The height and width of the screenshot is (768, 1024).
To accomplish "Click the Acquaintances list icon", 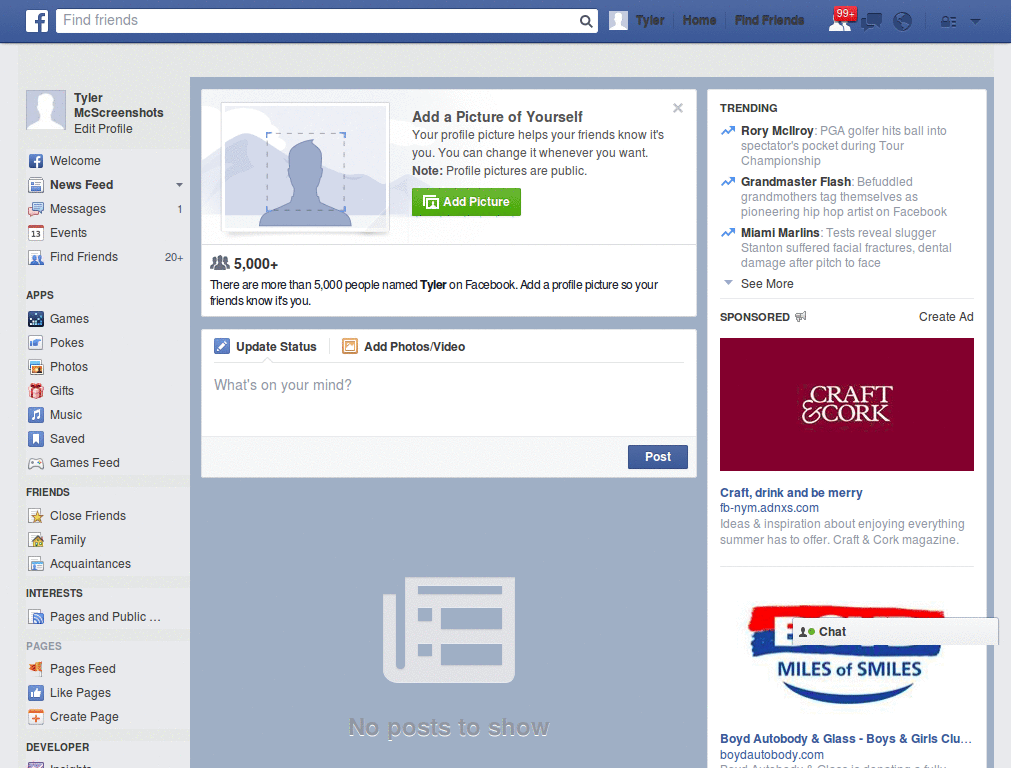I will (x=36, y=564).
